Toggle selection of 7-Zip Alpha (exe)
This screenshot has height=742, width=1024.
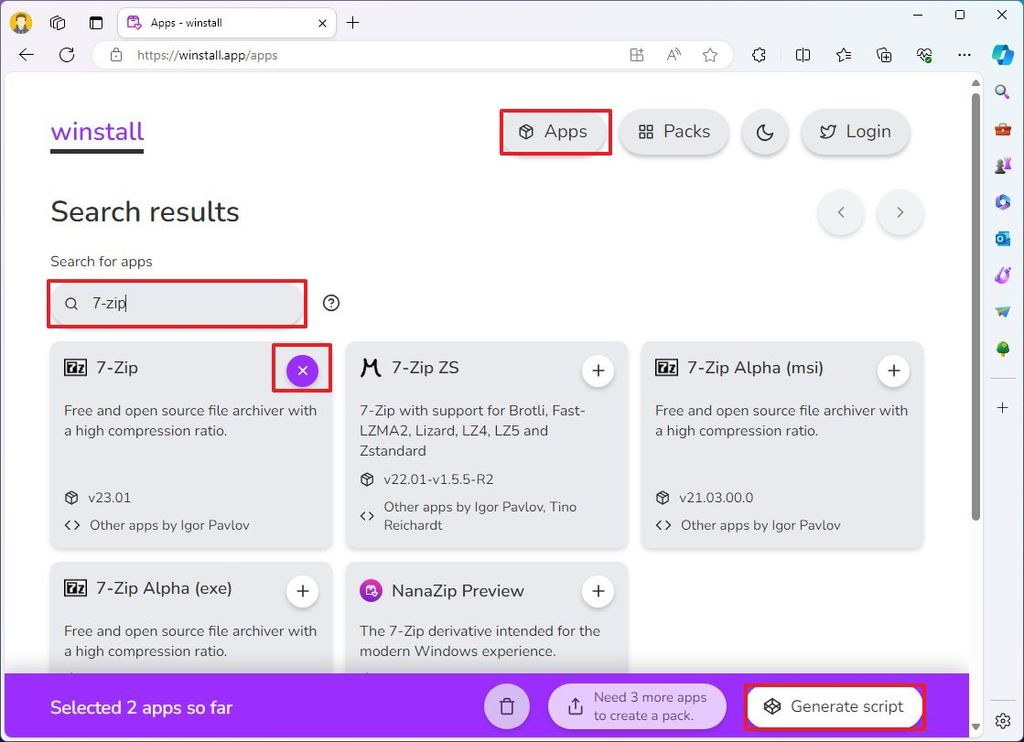302,591
